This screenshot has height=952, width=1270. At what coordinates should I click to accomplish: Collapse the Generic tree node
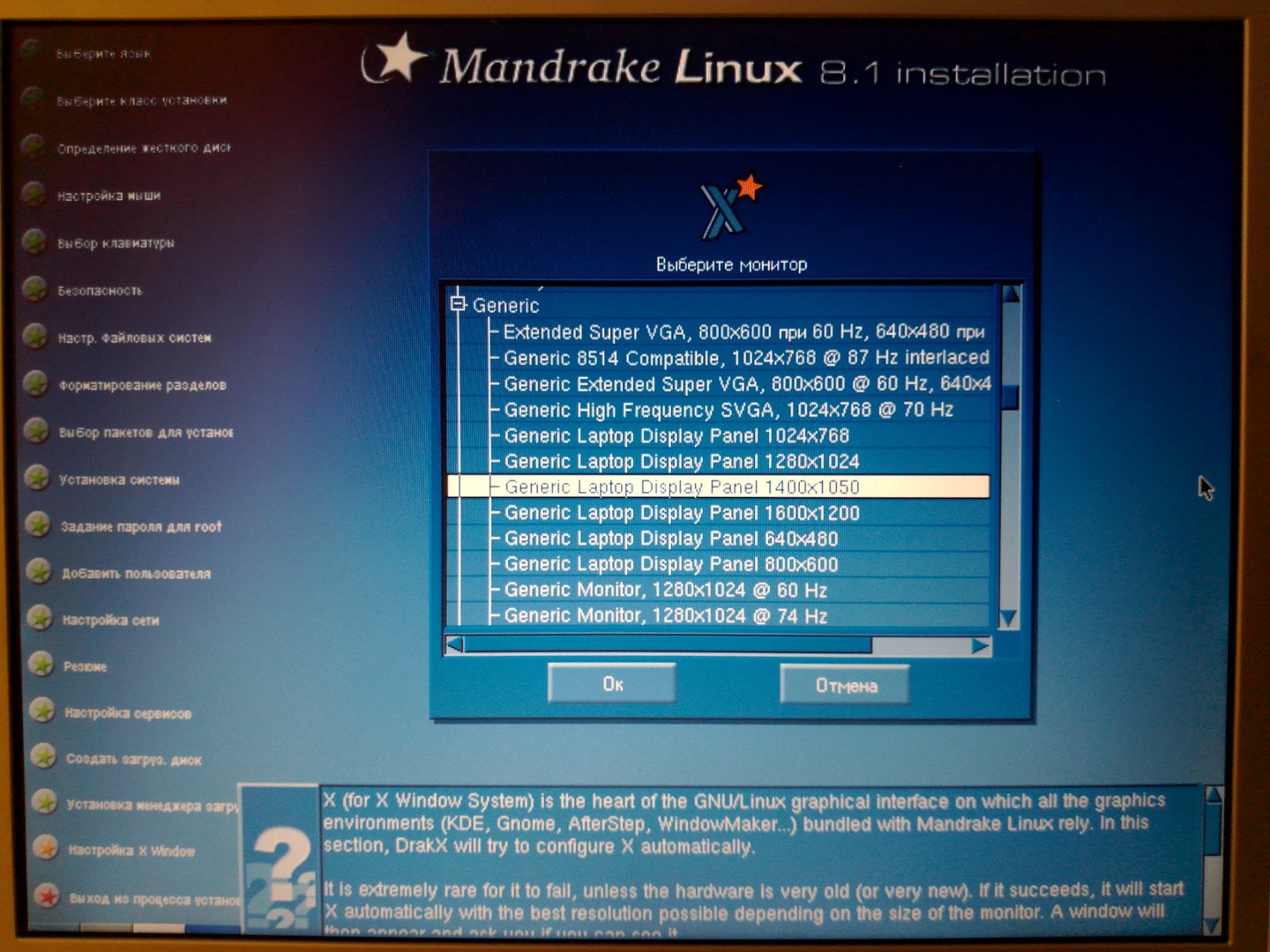coord(458,304)
